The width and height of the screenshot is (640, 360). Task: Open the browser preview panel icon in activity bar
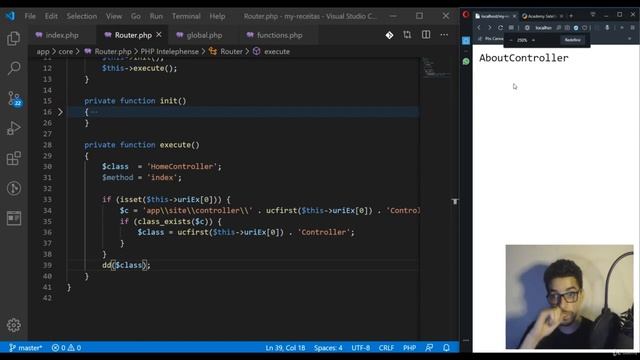click(x=13, y=218)
